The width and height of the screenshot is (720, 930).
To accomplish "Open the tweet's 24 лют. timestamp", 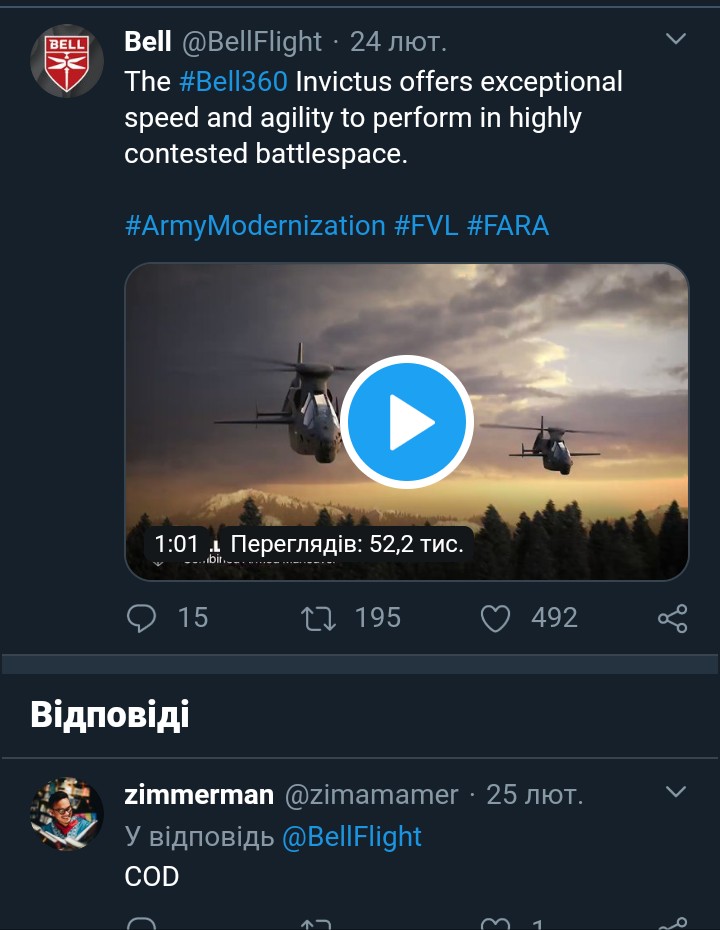I will point(398,41).
